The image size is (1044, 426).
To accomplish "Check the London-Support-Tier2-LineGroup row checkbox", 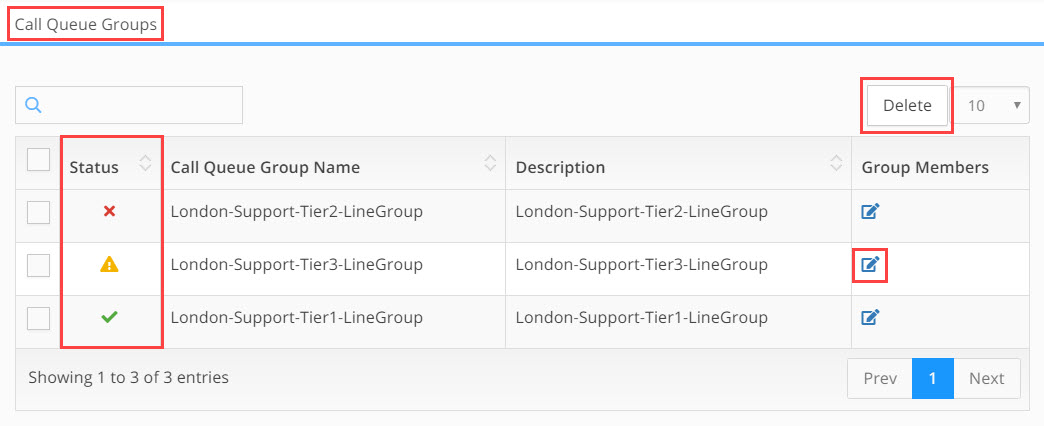I will (x=39, y=212).
